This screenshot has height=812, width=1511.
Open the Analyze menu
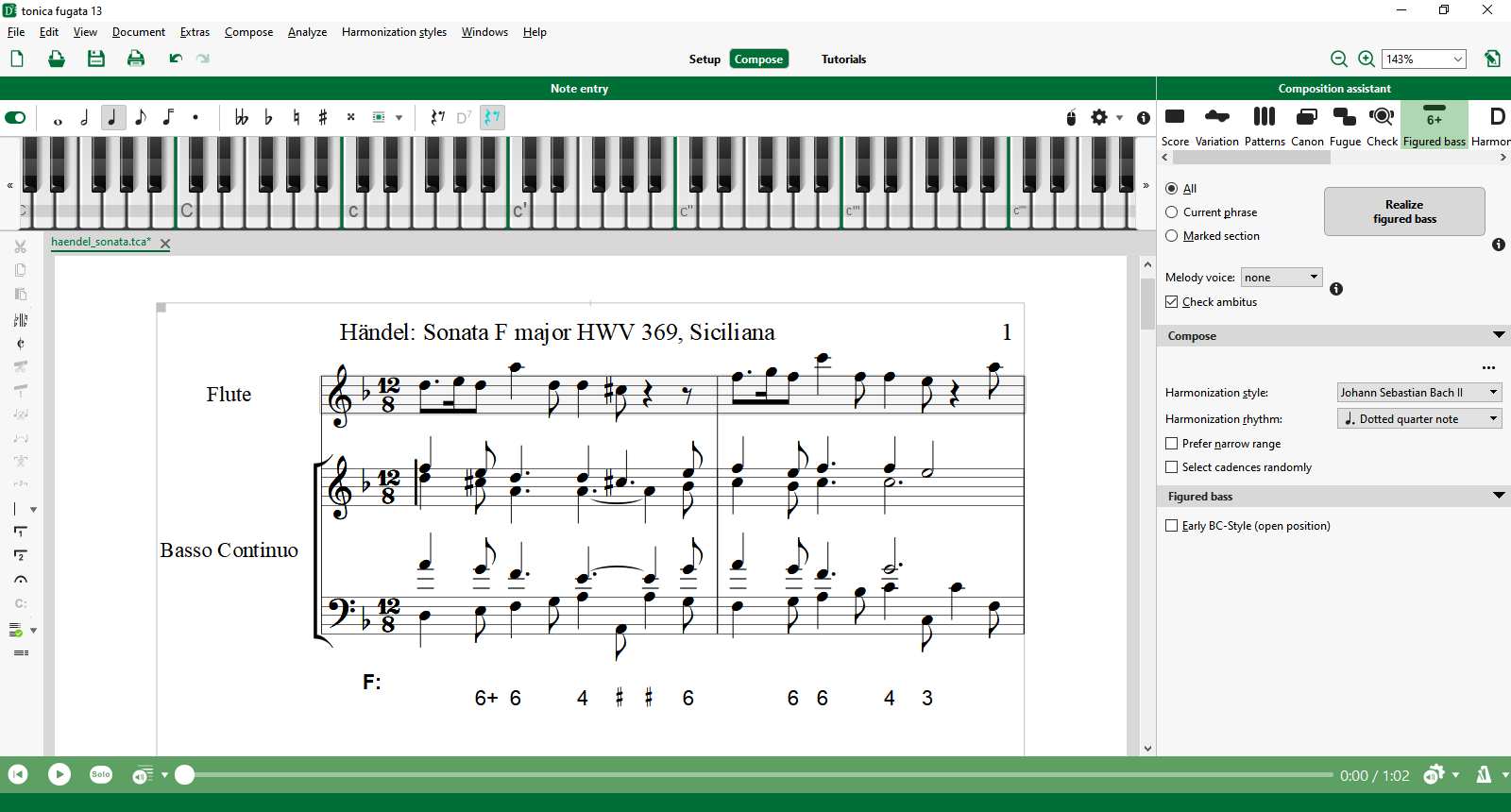pos(307,32)
